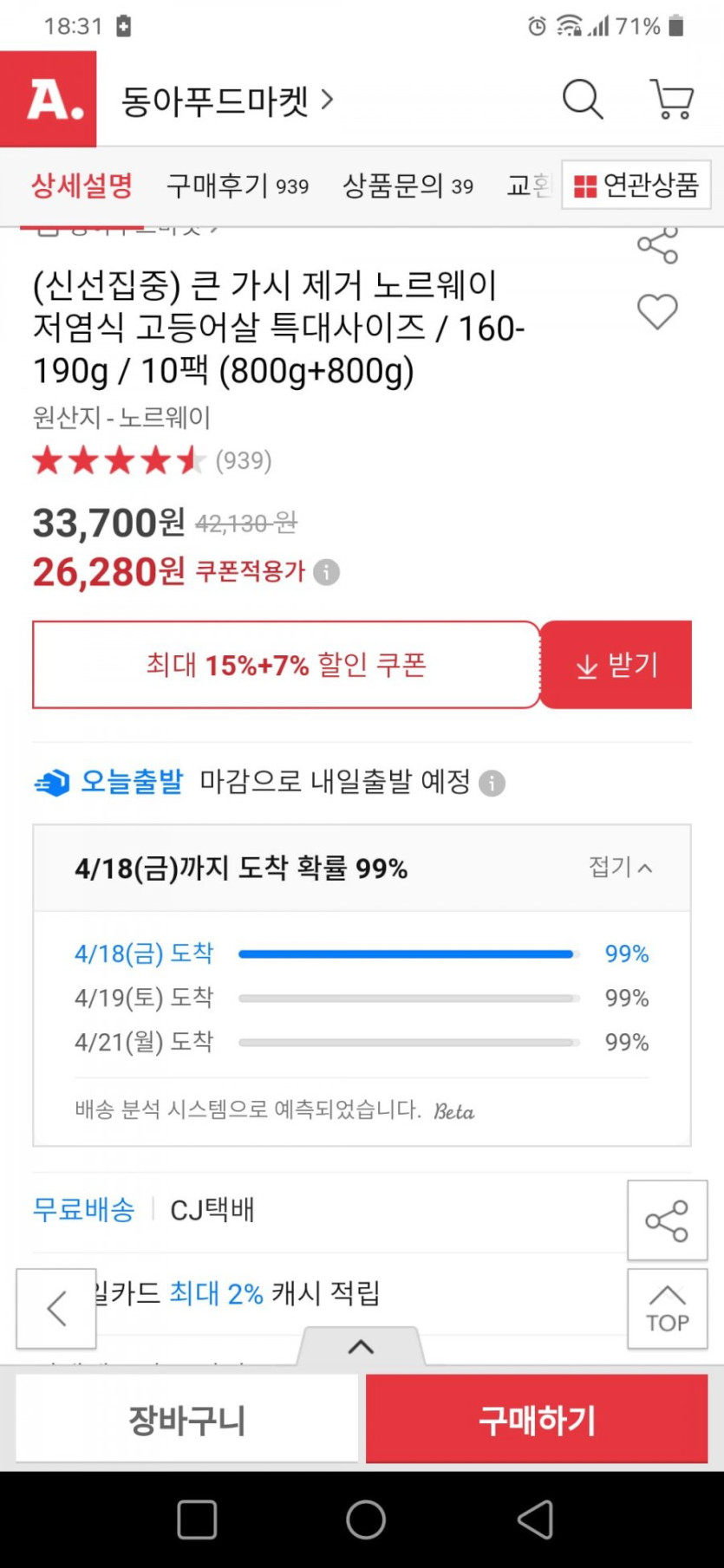
Task: Open the shopping cart icon
Action: 672,100
